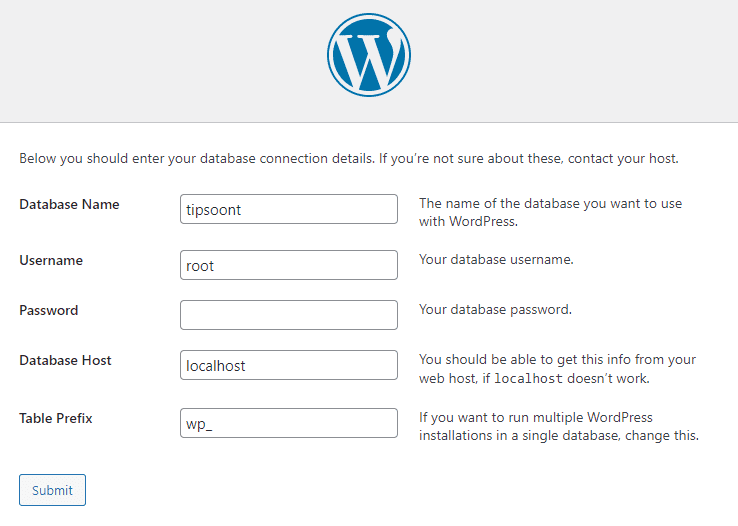738x526 pixels.
Task: Select the Password label
Action: 48,311
